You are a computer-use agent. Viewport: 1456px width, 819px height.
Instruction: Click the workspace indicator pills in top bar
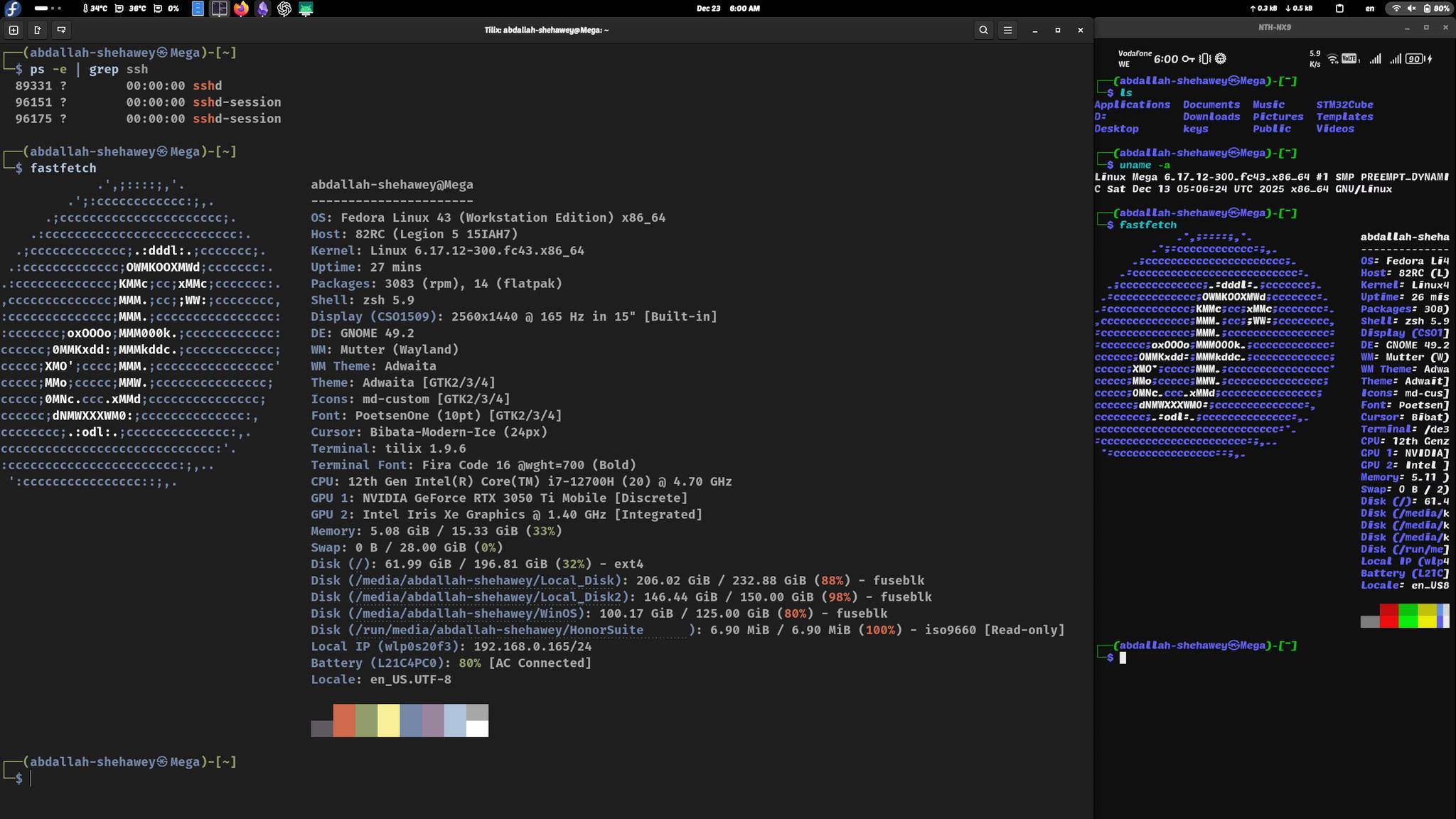point(48,9)
